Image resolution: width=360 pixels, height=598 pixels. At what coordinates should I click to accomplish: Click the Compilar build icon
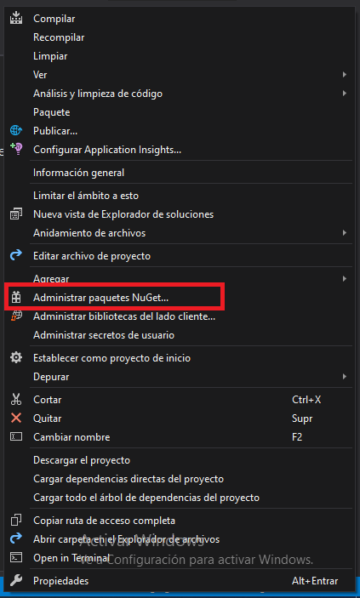pos(16,18)
